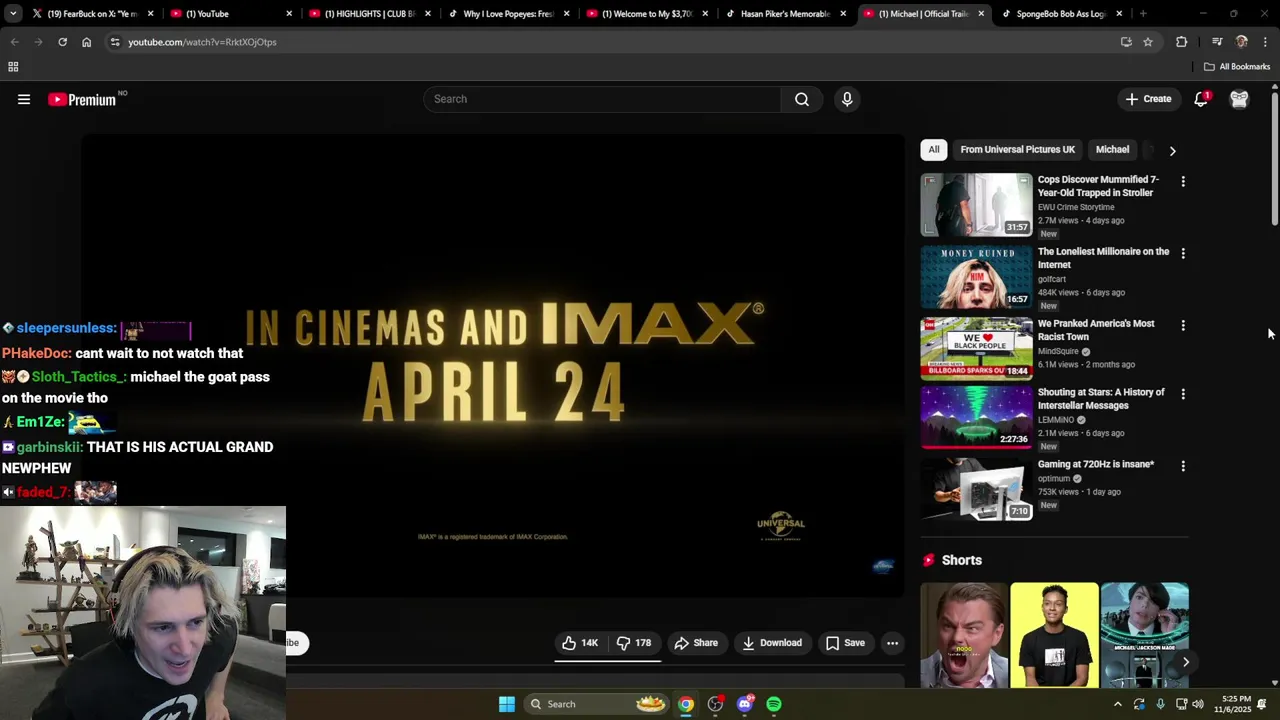Save the video to playlist
Viewport: 1280px width, 720px height.
coord(845,643)
